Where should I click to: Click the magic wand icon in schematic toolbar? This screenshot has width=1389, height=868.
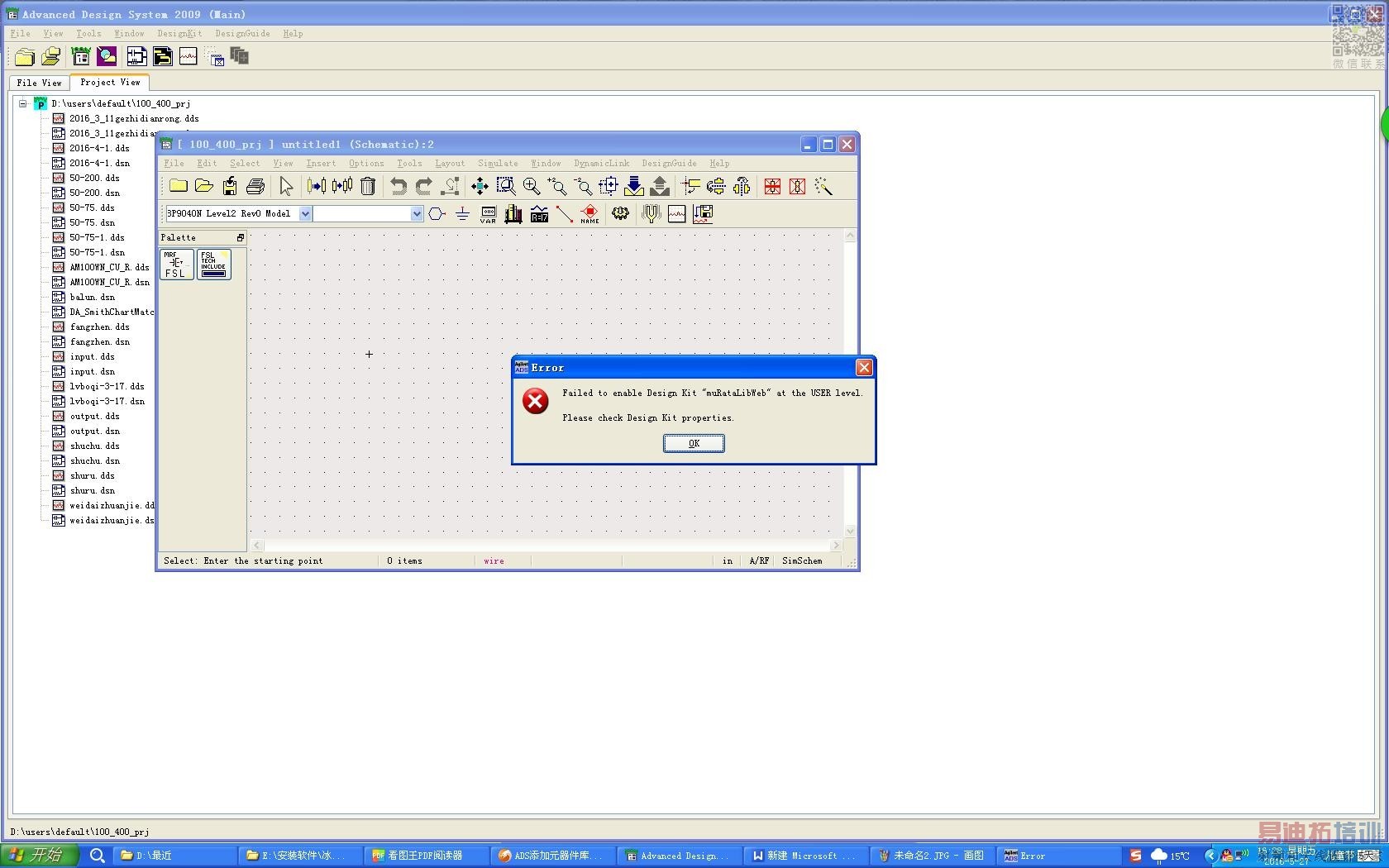pyautogui.click(x=823, y=187)
